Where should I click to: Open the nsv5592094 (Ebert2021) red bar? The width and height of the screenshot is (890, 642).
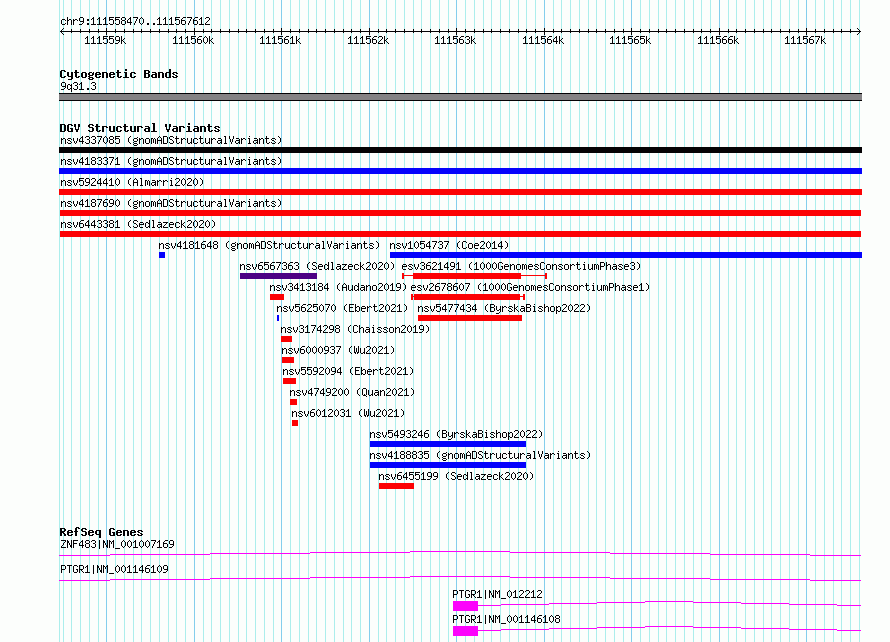289,381
